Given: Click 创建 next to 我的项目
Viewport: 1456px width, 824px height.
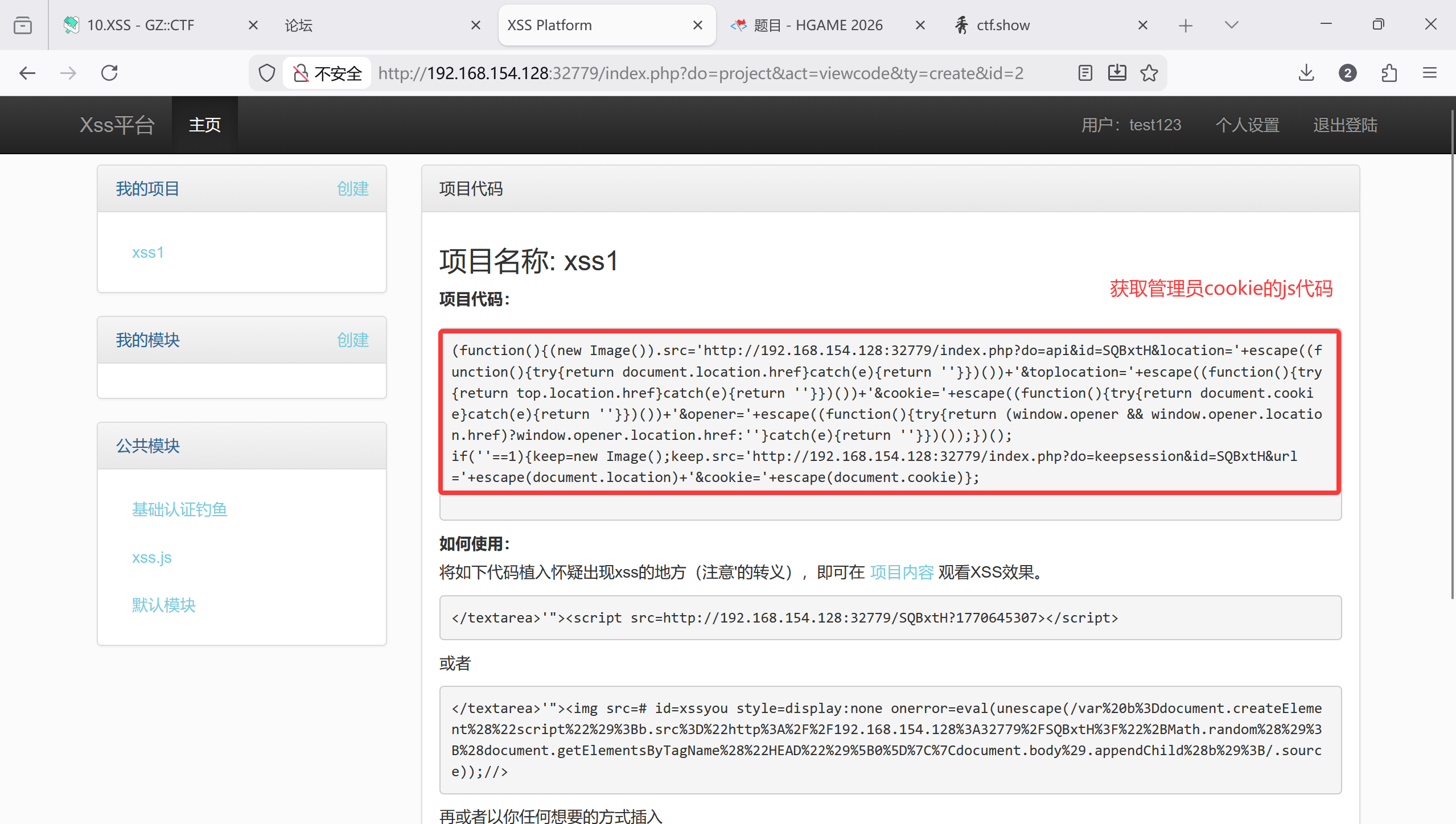Looking at the screenshot, I should [352, 188].
